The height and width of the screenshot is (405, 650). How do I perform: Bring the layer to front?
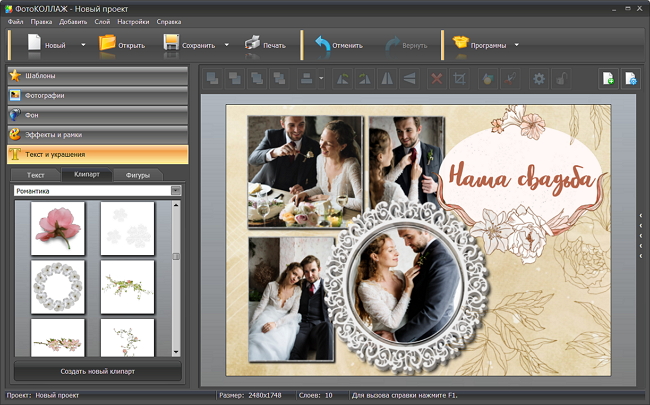click(212, 78)
